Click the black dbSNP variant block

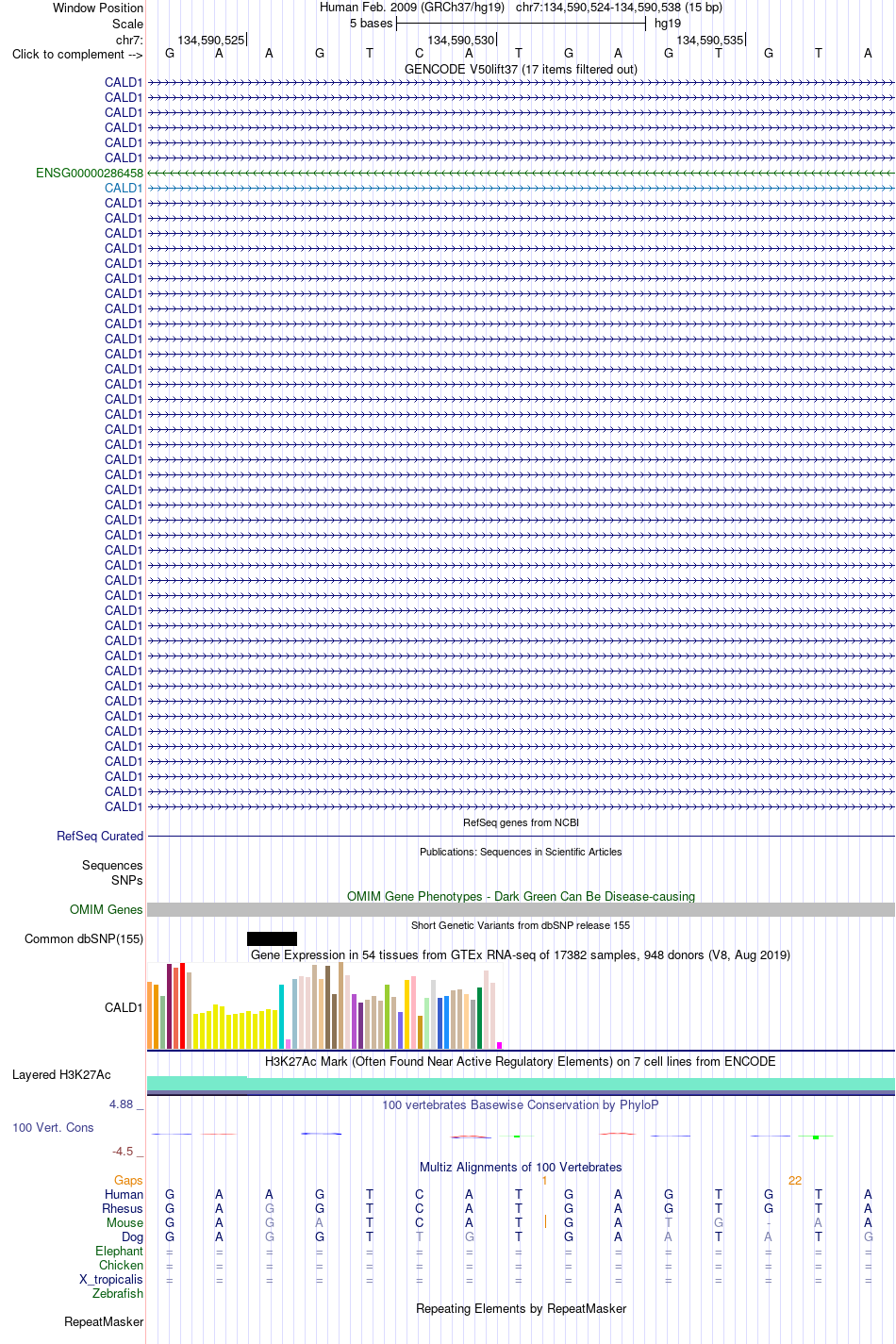click(x=272, y=938)
